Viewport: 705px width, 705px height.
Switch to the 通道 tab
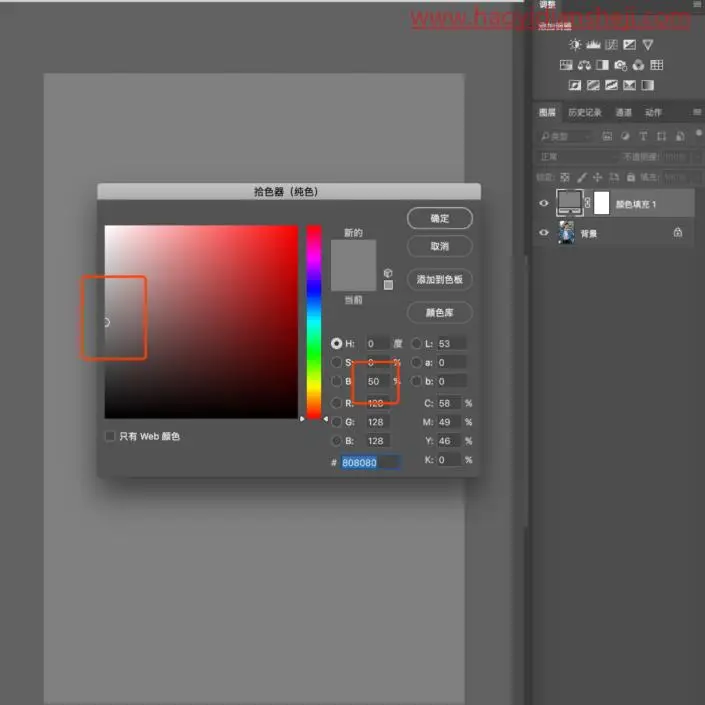pyautogui.click(x=624, y=112)
